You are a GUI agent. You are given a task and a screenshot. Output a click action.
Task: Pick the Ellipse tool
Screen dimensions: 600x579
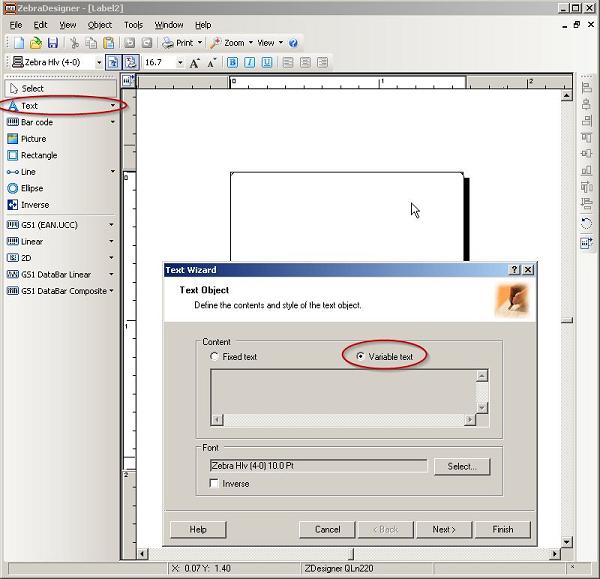32,188
